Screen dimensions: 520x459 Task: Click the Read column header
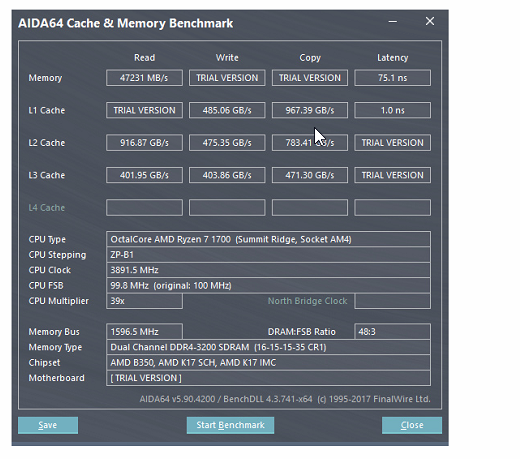click(144, 58)
